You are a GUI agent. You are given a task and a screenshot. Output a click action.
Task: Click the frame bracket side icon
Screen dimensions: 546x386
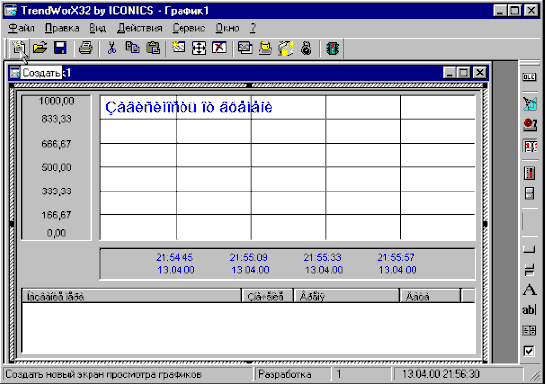pyautogui.click(x=529, y=249)
